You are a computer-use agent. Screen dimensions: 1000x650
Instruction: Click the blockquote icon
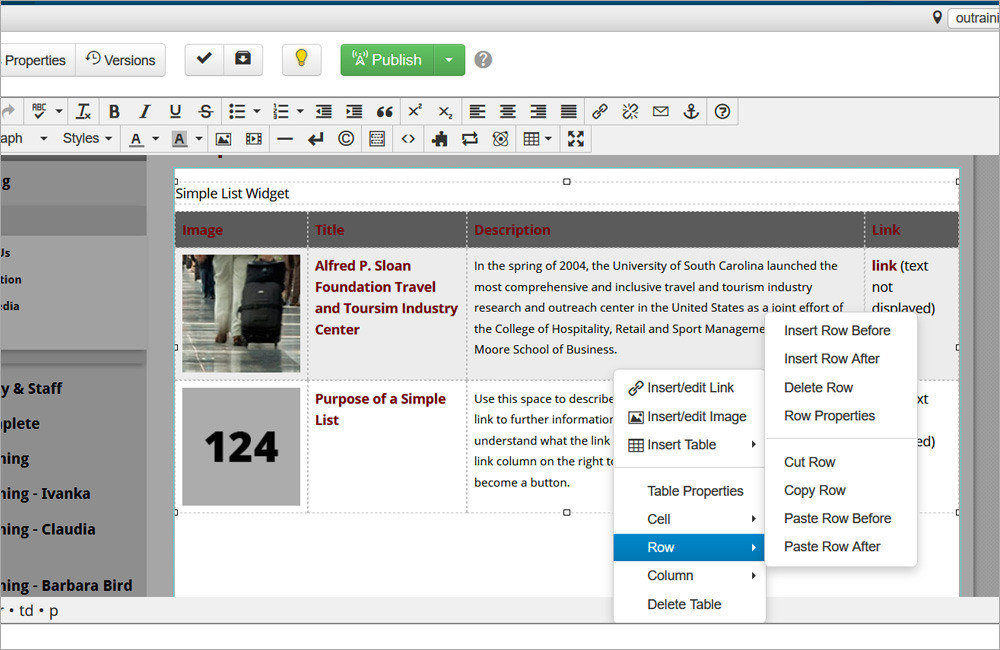click(x=384, y=111)
